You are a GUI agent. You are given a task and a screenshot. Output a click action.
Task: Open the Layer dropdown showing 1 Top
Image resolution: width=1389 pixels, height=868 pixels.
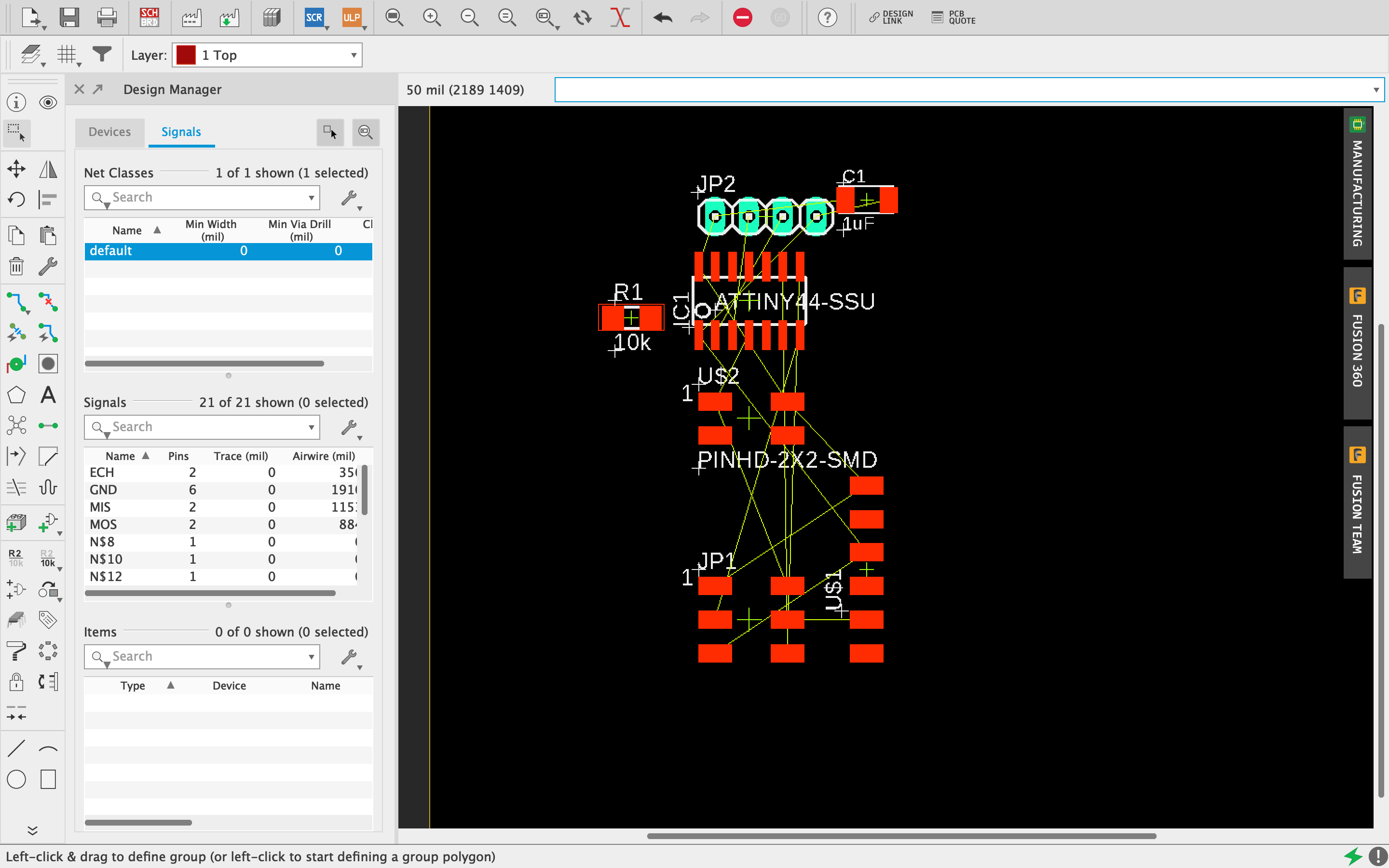268,55
